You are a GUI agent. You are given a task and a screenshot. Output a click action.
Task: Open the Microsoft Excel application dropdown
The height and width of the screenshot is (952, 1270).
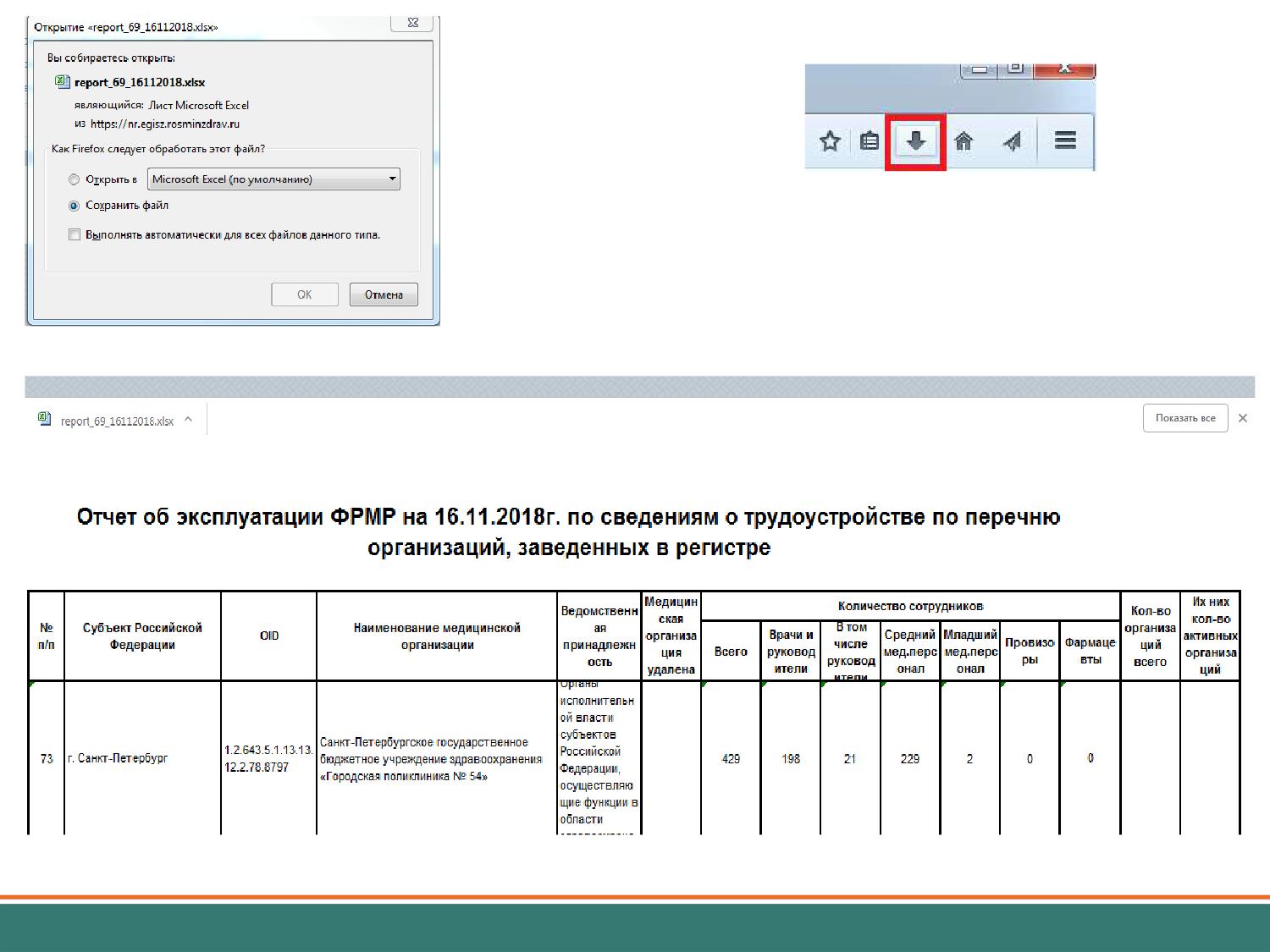[273, 179]
